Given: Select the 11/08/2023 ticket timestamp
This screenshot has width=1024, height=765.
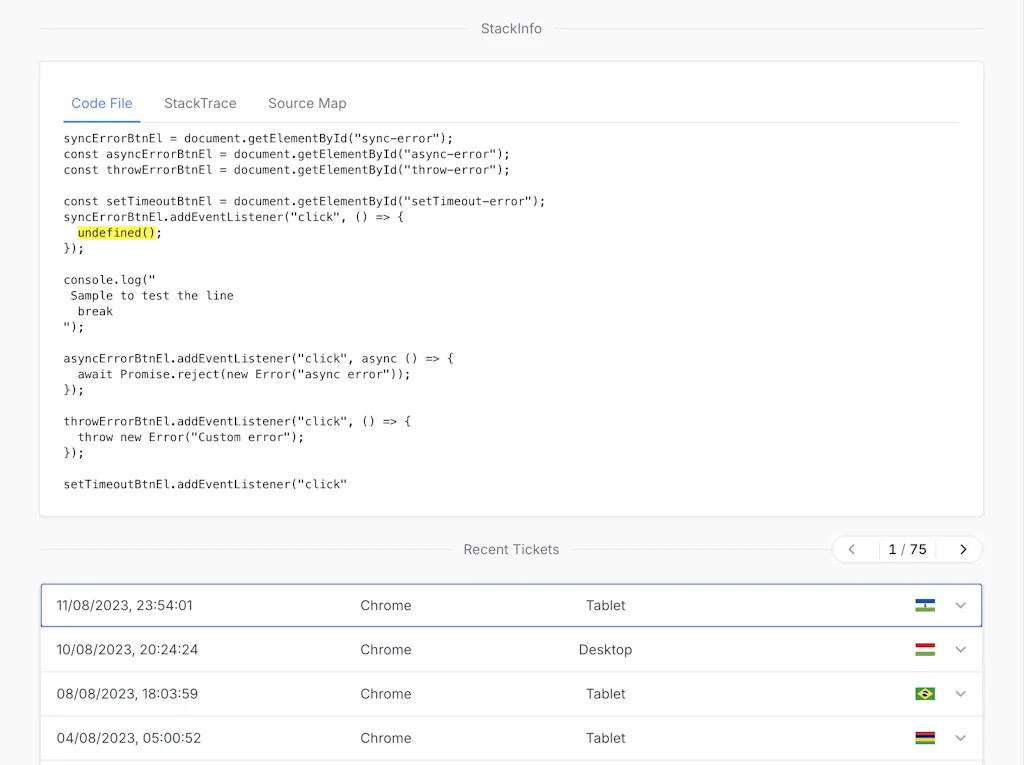Looking at the screenshot, I should click(x=124, y=605).
